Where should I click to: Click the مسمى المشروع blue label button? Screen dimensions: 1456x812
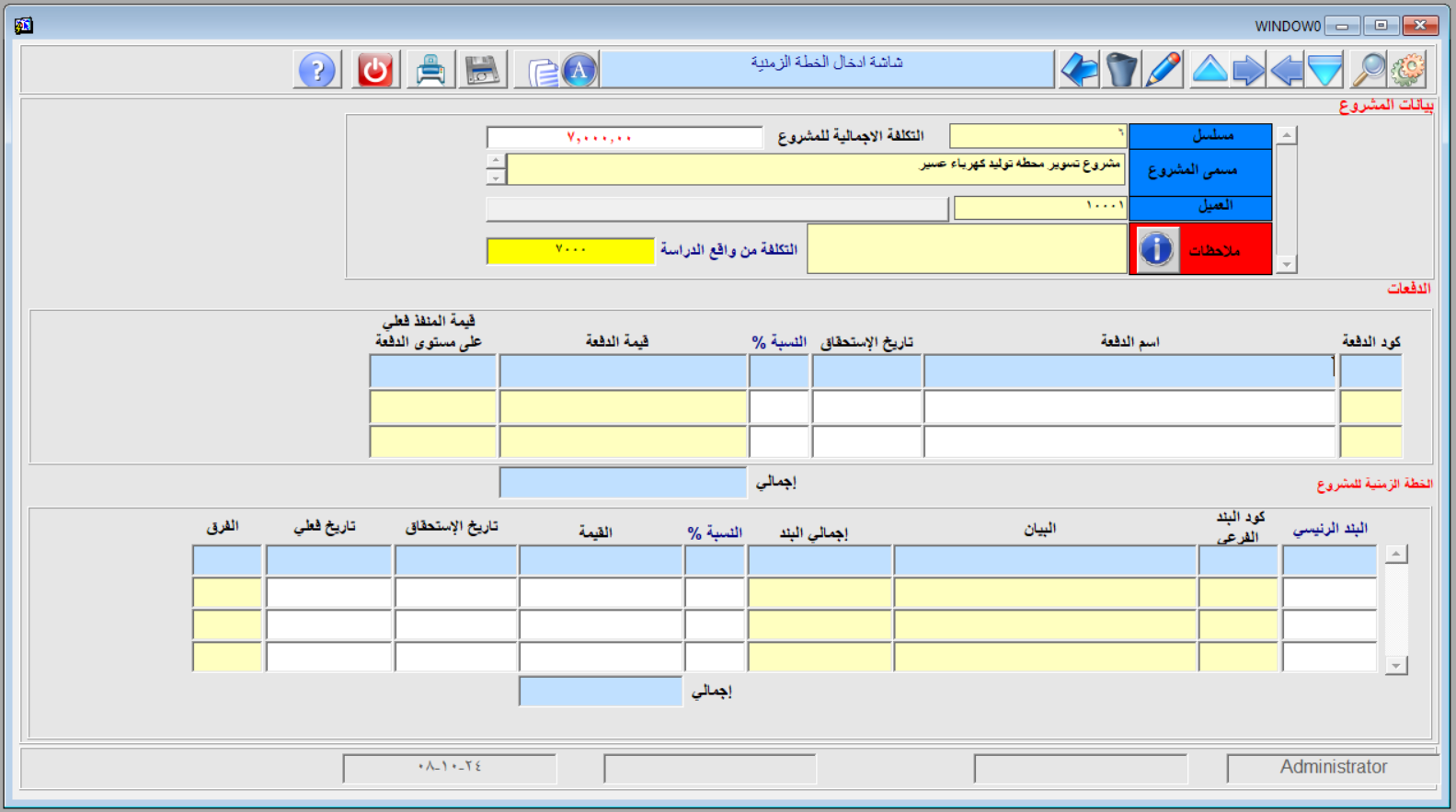(x=1199, y=171)
